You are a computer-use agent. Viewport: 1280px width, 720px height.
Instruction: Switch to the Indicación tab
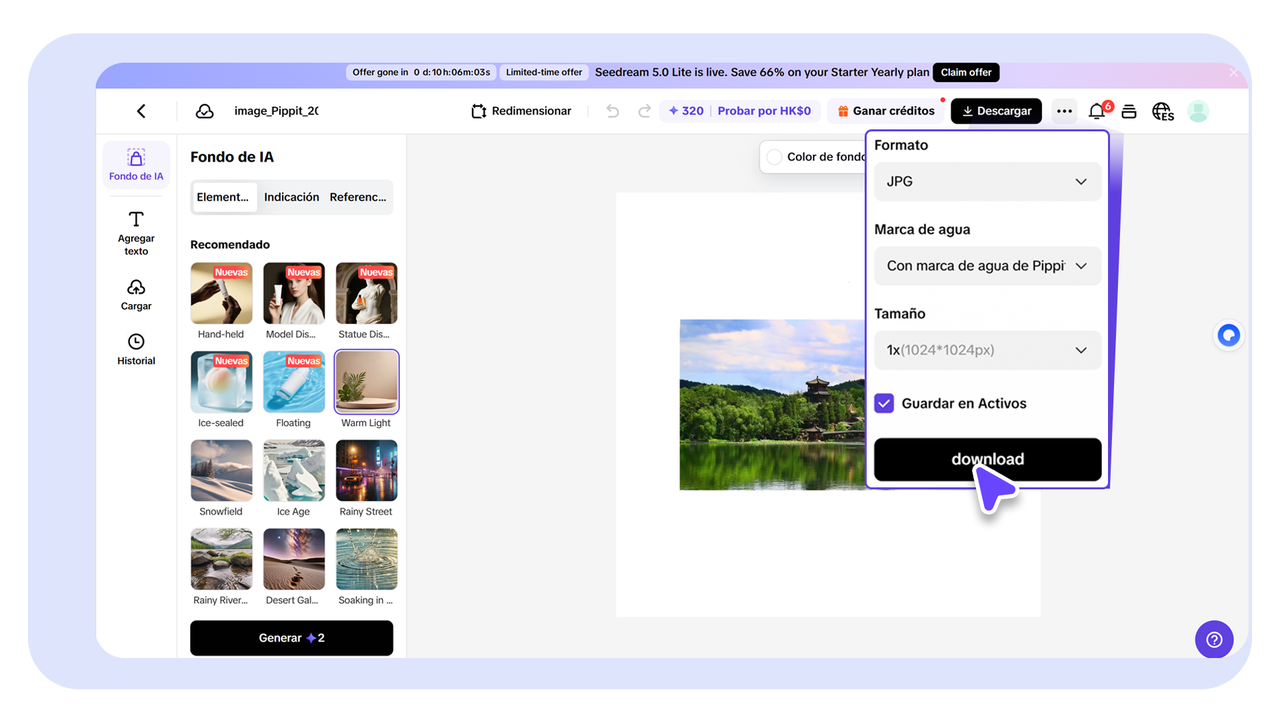coord(292,197)
